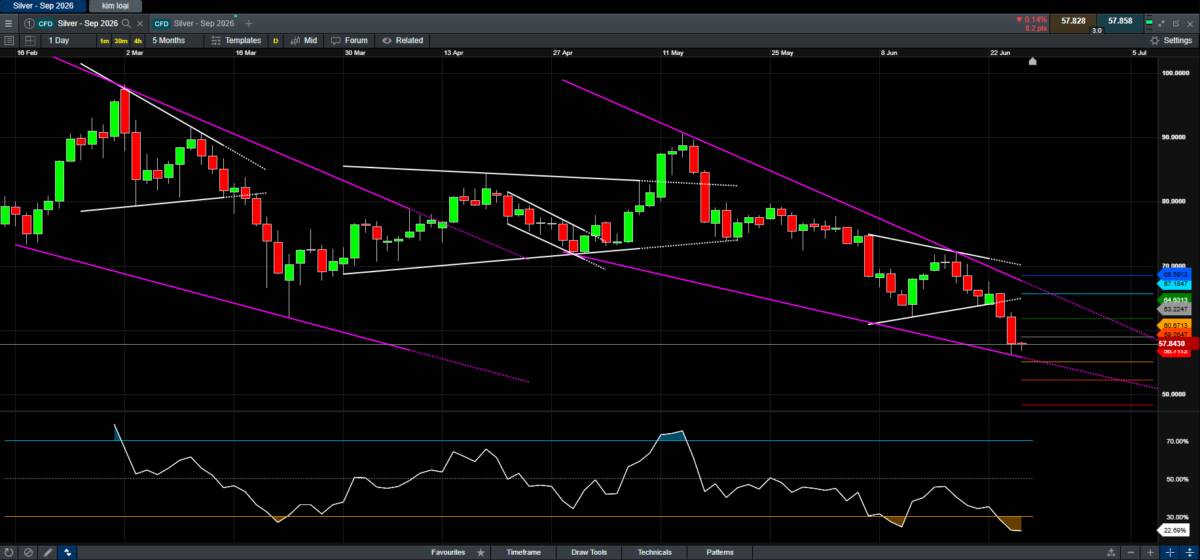Click the 3.0 spread value
The image size is (1200, 560).
tap(1095, 31)
